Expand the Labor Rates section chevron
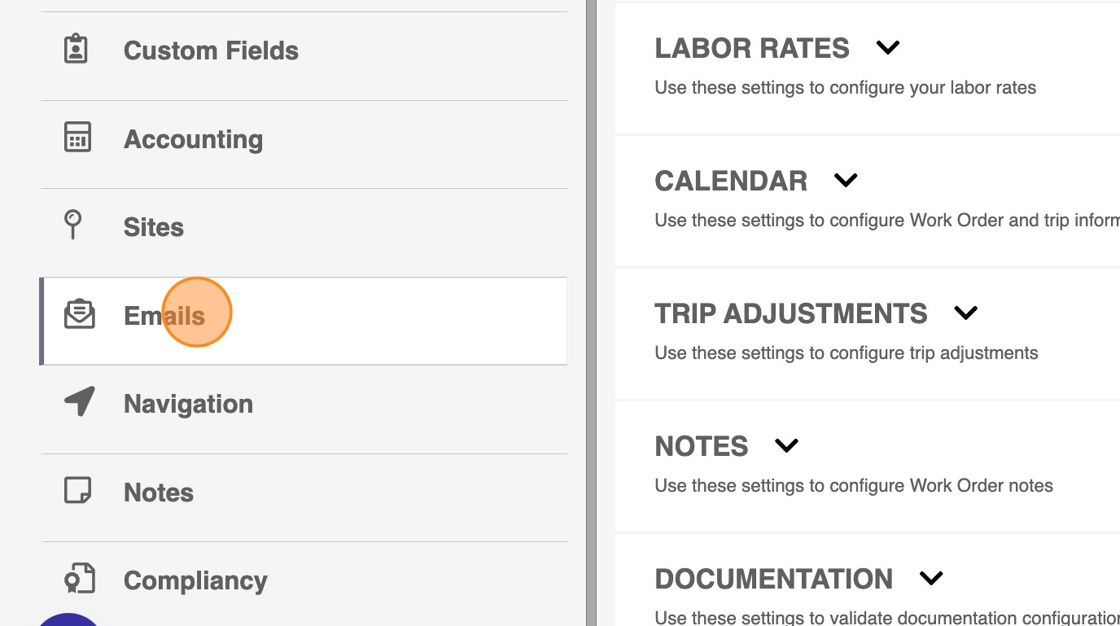Image resolution: width=1120 pixels, height=626 pixels. point(888,48)
